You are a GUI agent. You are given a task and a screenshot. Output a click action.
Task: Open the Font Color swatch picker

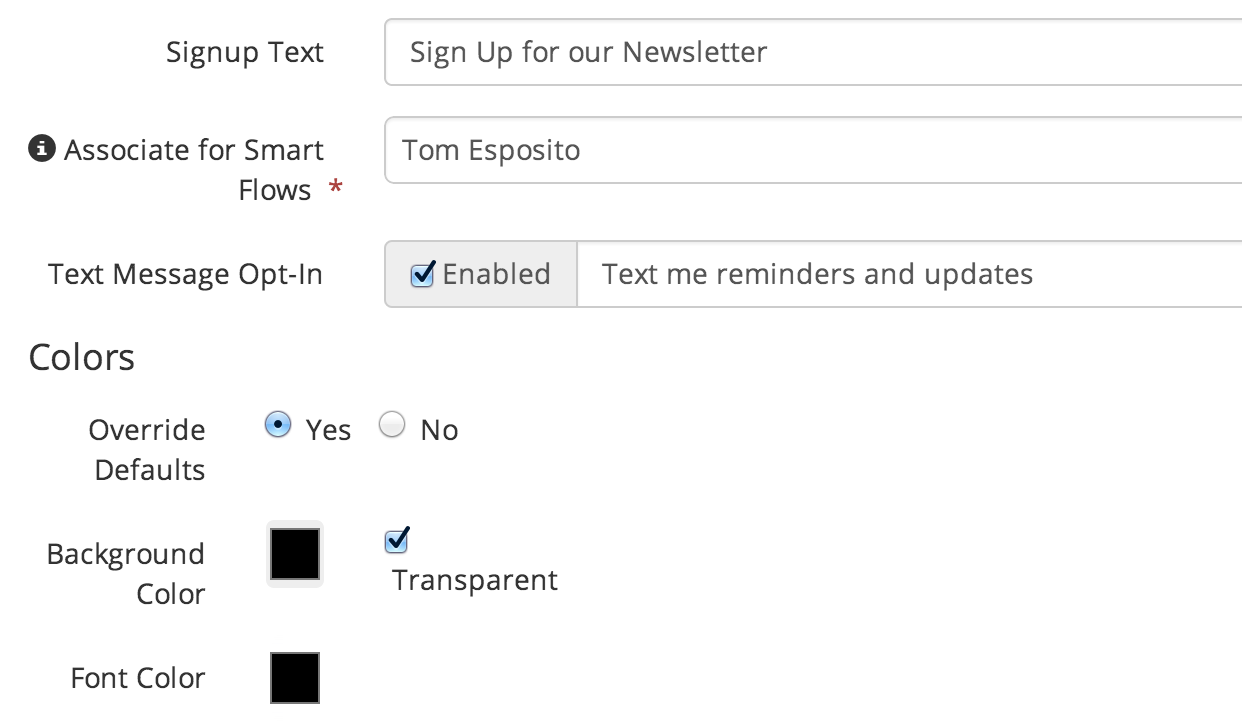click(295, 678)
